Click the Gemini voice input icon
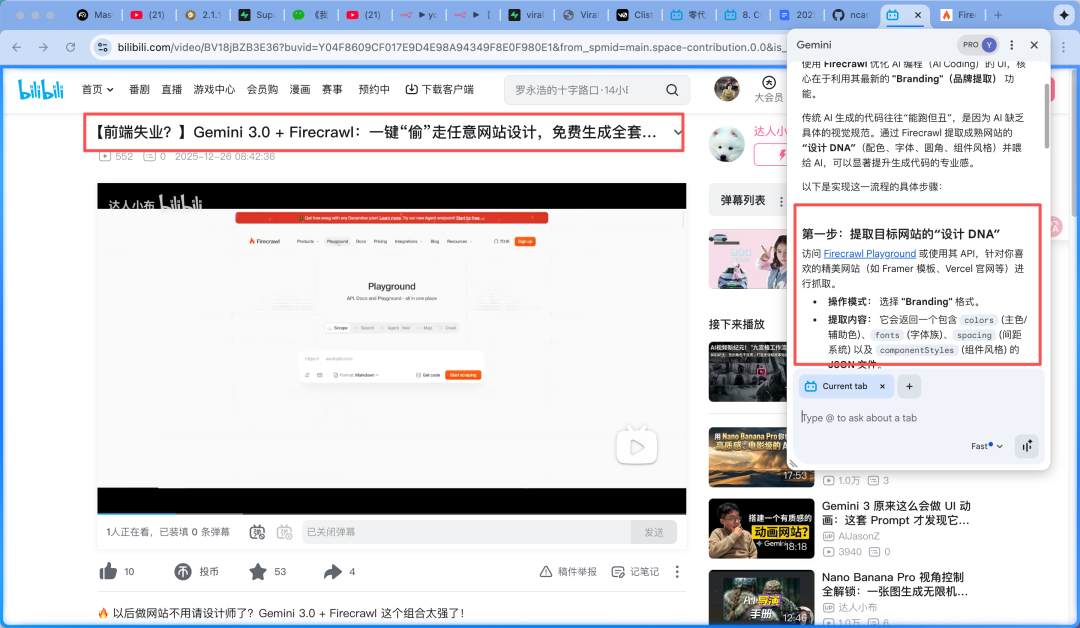This screenshot has width=1080, height=628. (x=1026, y=446)
